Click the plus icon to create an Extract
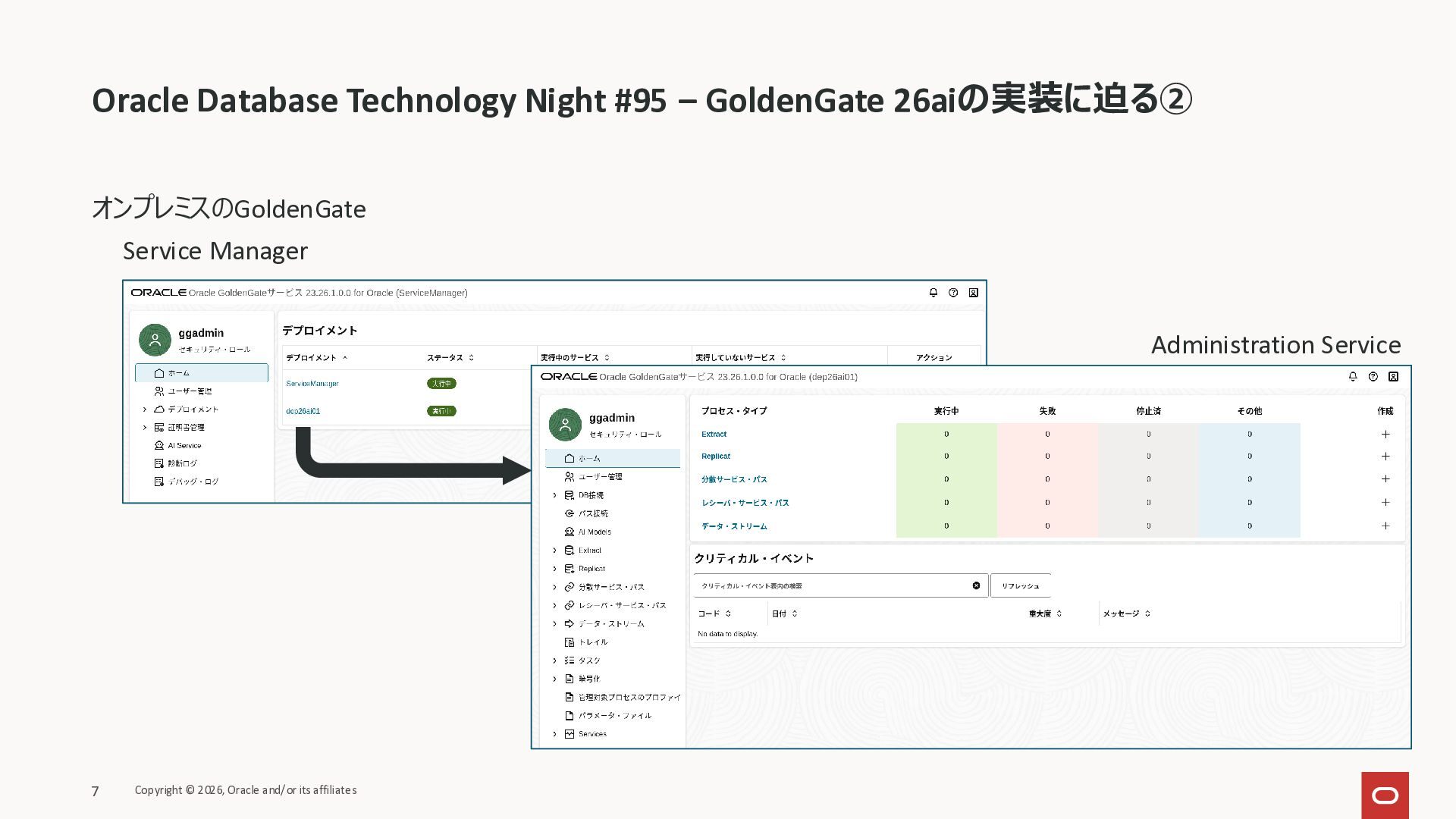Viewport: 1456px width, 819px height. tap(1385, 434)
